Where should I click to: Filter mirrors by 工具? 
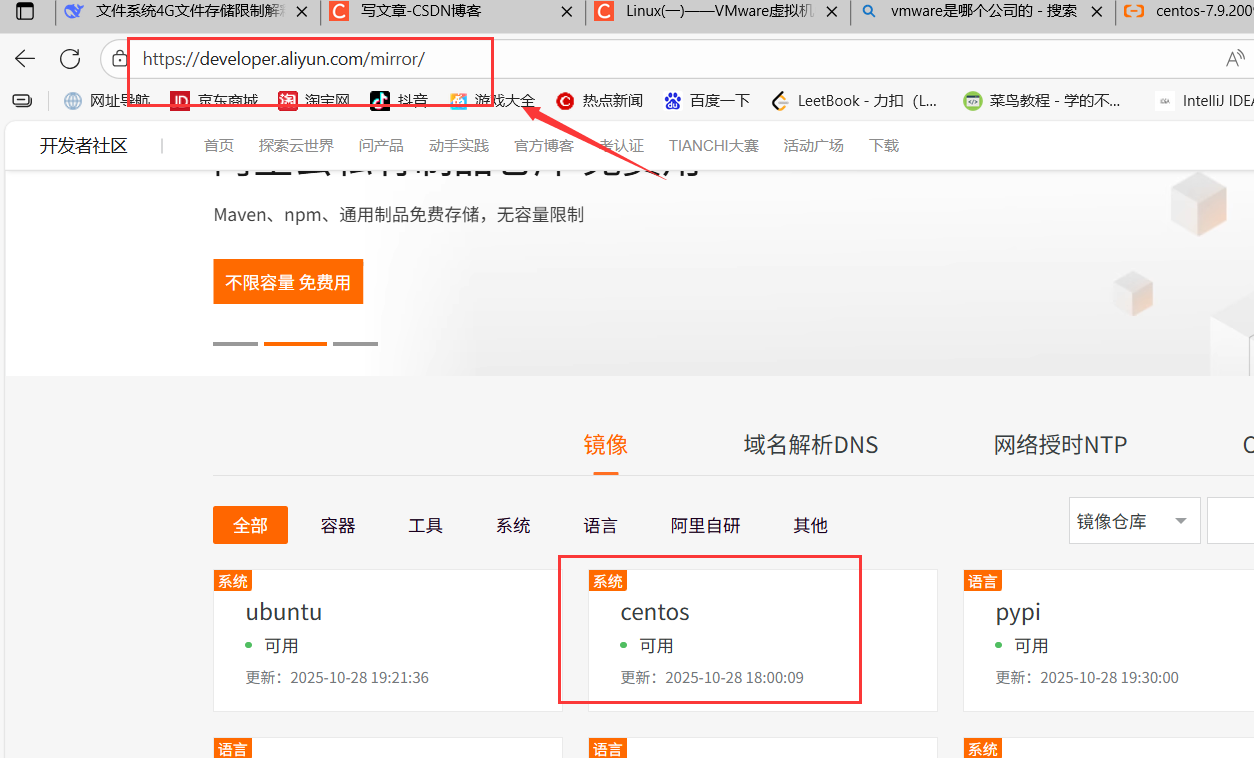[x=426, y=526]
